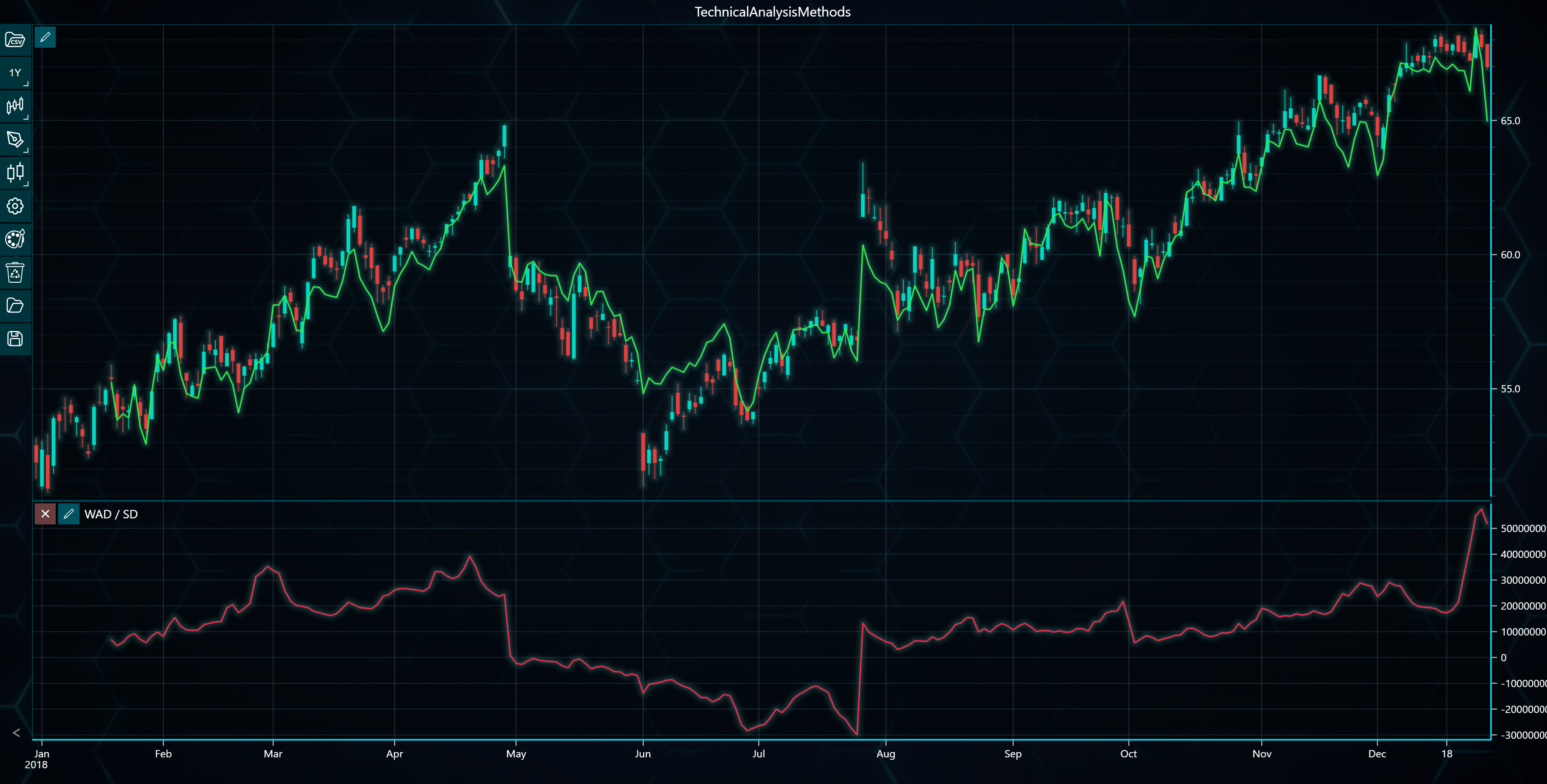This screenshot has height=784, width=1547.
Task: Close the WAD / SD indicator panel
Action: coord(45,514)
